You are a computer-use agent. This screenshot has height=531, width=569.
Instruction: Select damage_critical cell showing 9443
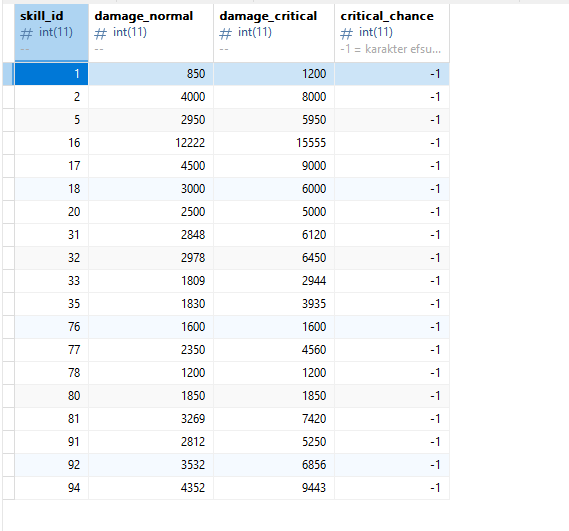(274, 488)
